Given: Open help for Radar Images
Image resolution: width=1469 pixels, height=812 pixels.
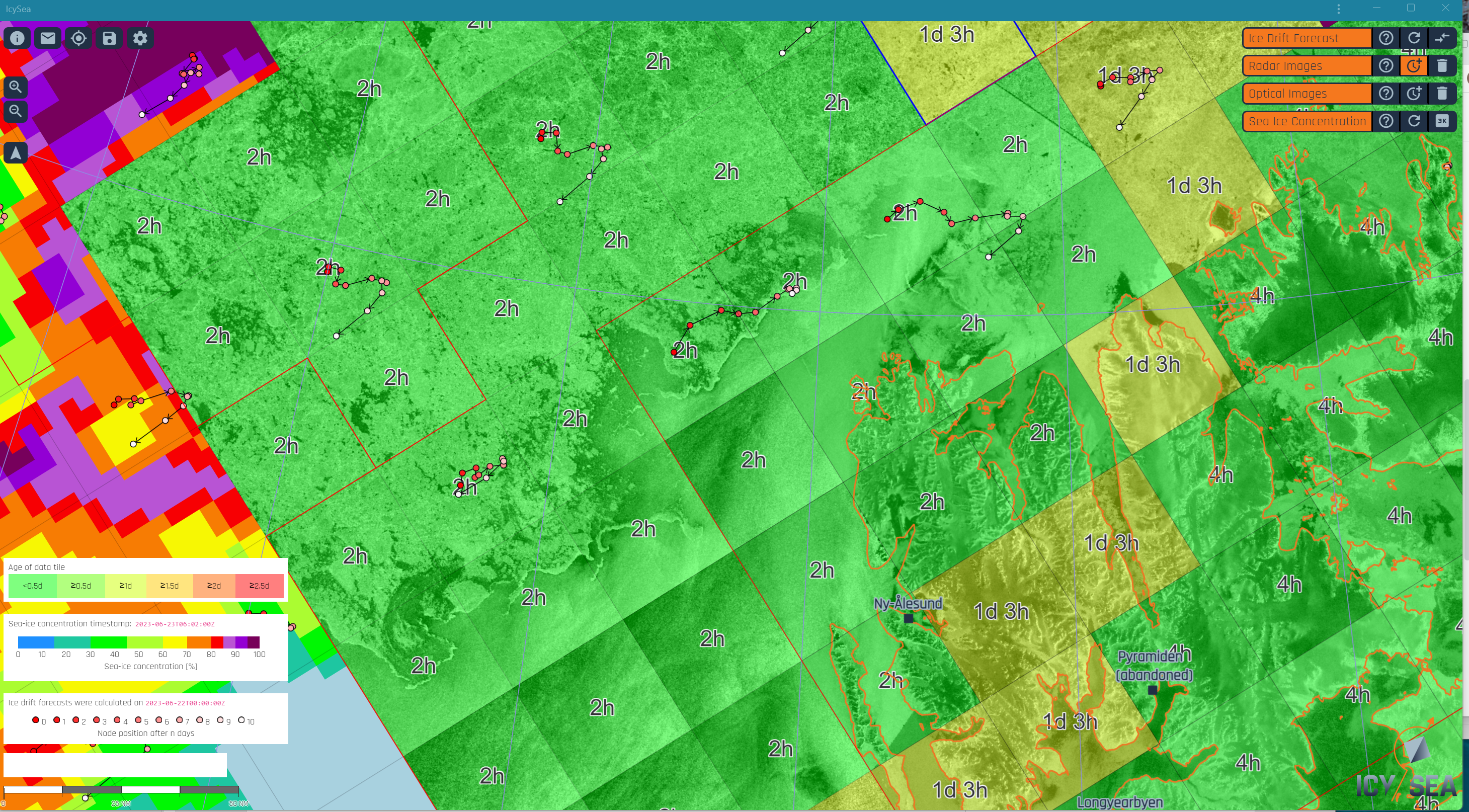Looking at the screenshot, I should pyautogui.click(x=1386, y=65).
